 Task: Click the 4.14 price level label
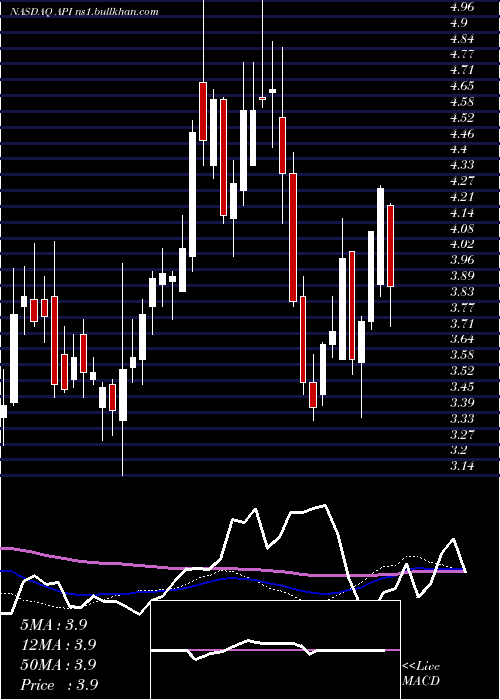[464, 213]
